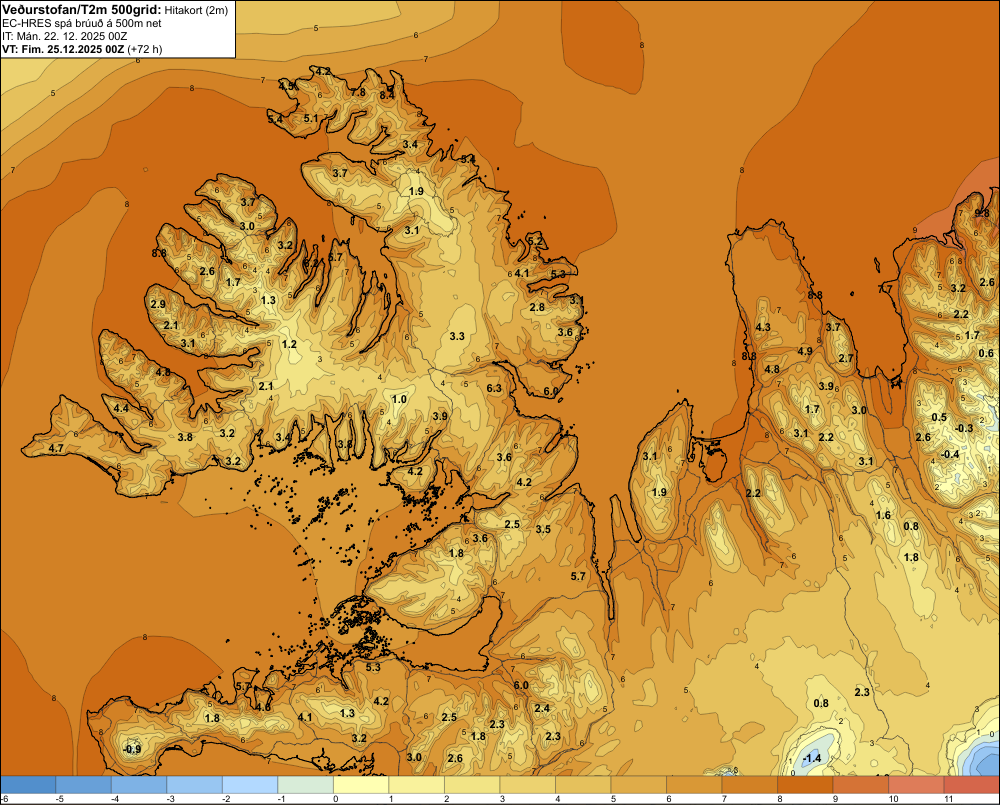Select the '2.8' temperature value
1000x805 pixels.
[538, 307]
